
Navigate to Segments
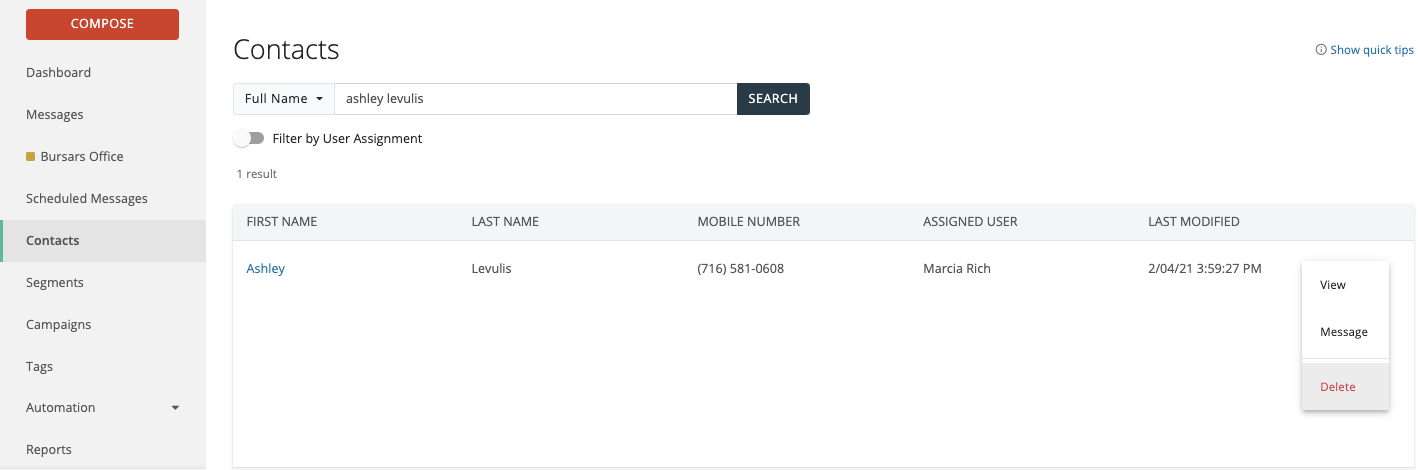click(55, 282)
